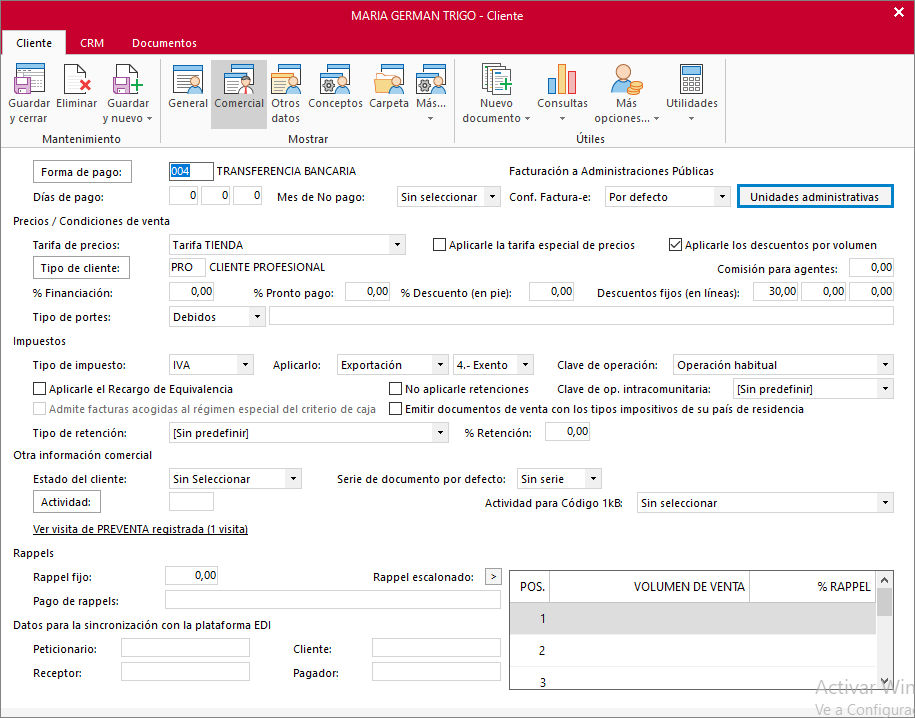Open the Tipo de portes dropdown
915x718 pixels.
pos(259,317)
